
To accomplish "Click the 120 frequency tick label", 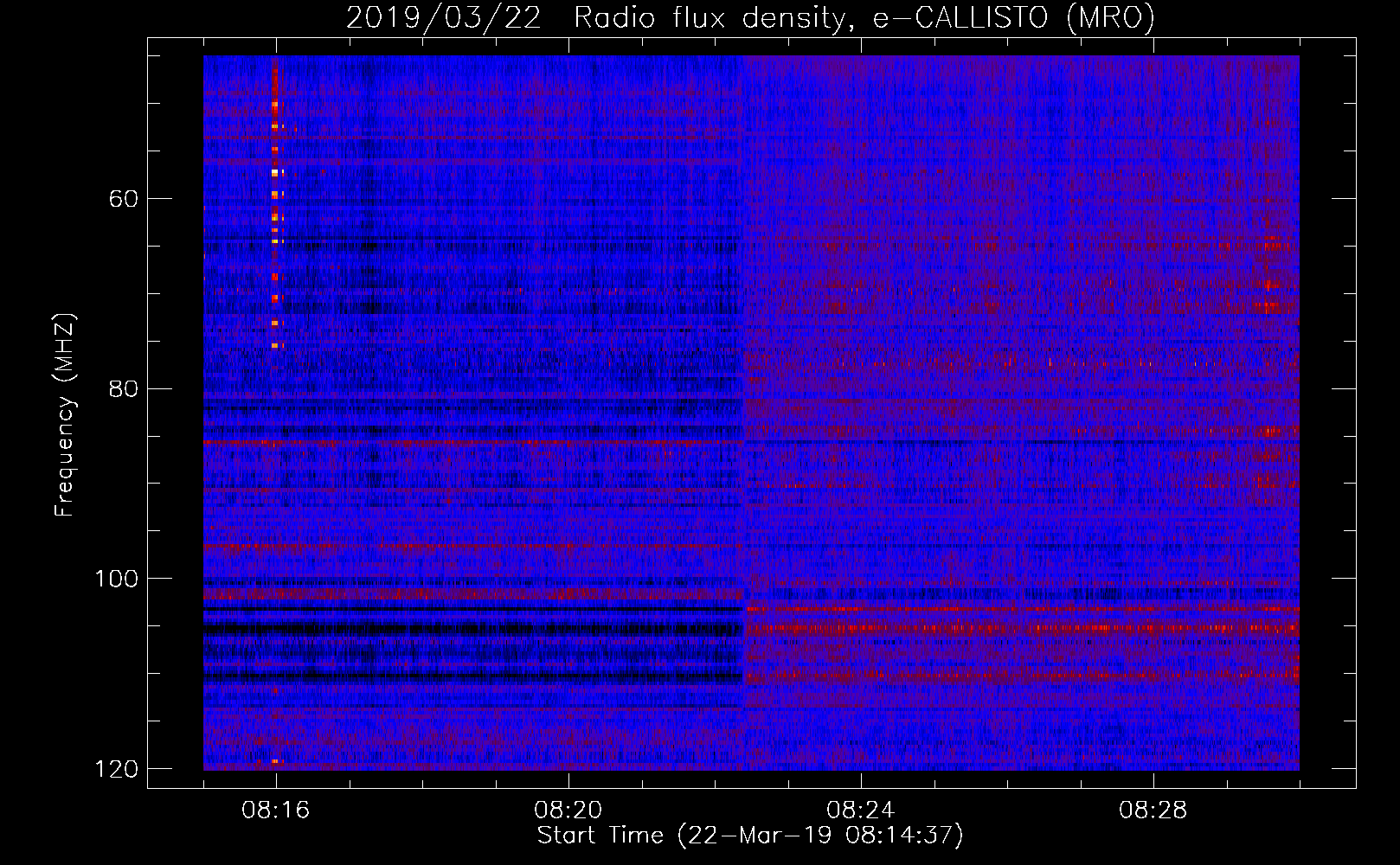I will point(116,769).
